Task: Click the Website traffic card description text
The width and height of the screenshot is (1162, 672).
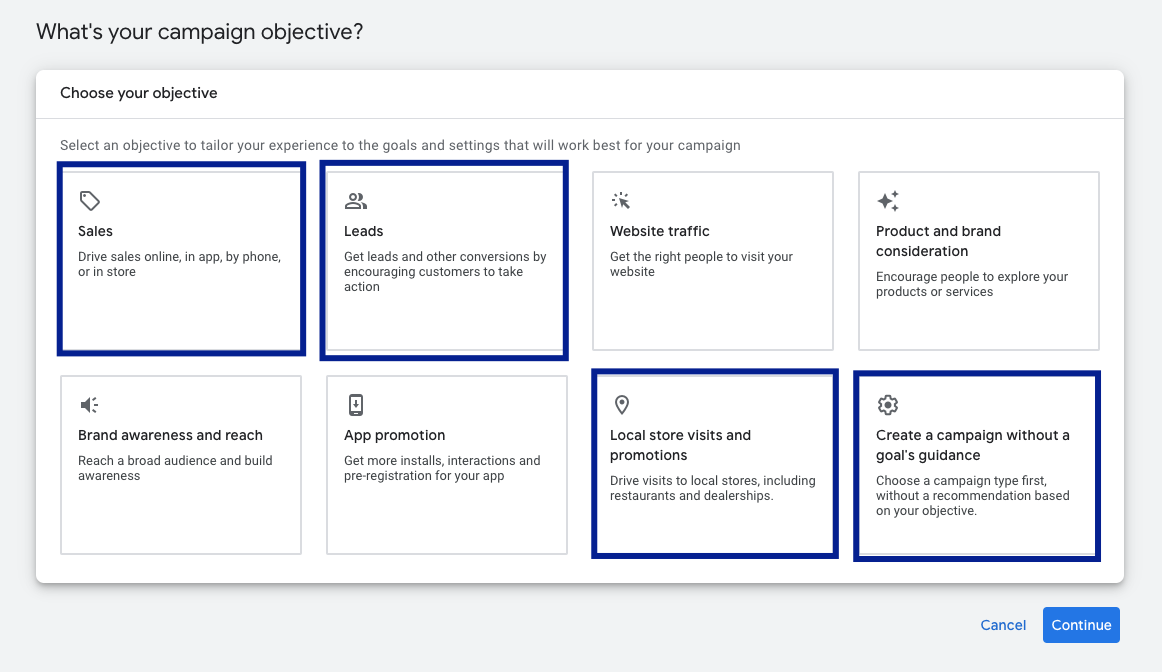Action: coord(700,264)
